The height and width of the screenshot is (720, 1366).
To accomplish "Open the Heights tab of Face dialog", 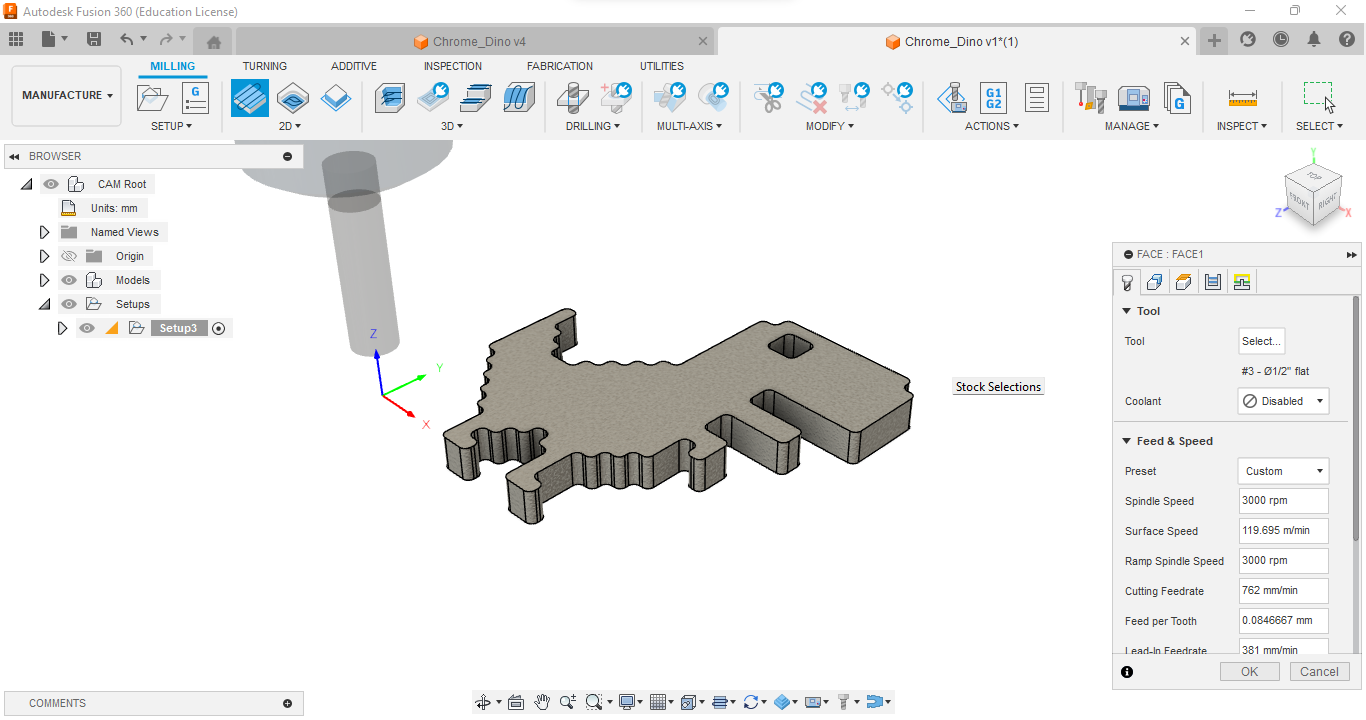I will coord(1183,282).
